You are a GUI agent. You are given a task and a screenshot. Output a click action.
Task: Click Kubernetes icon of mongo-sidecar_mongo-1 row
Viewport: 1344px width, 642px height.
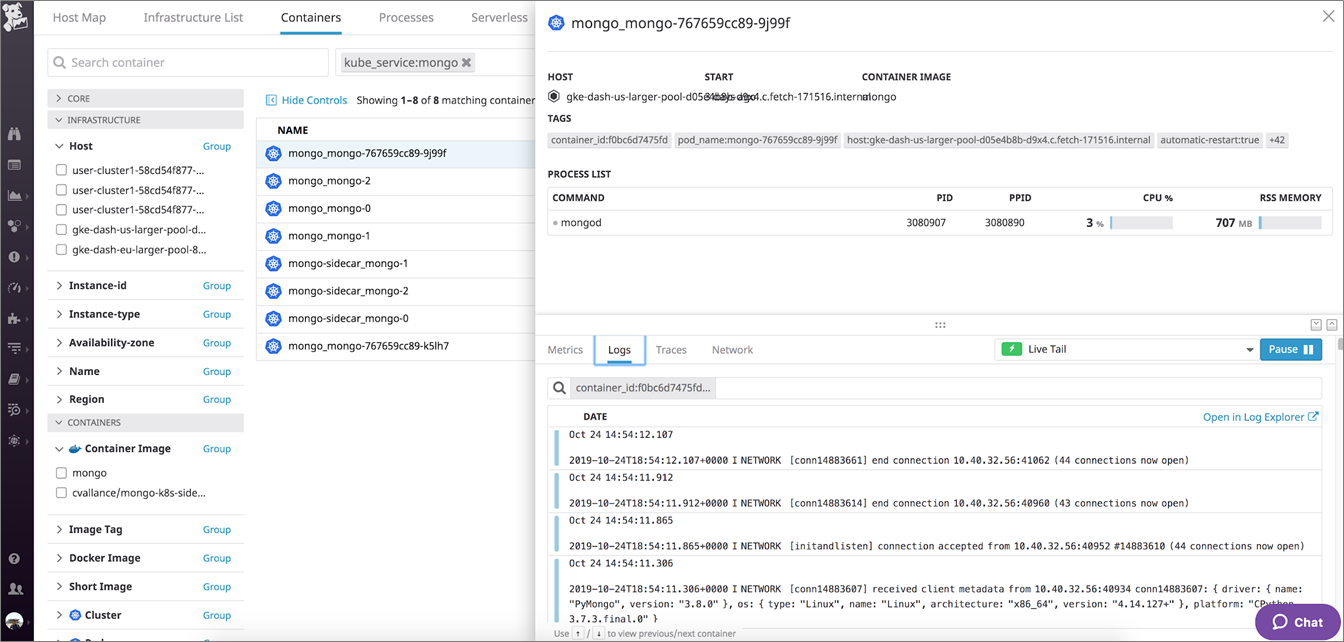tap(273, 264)
